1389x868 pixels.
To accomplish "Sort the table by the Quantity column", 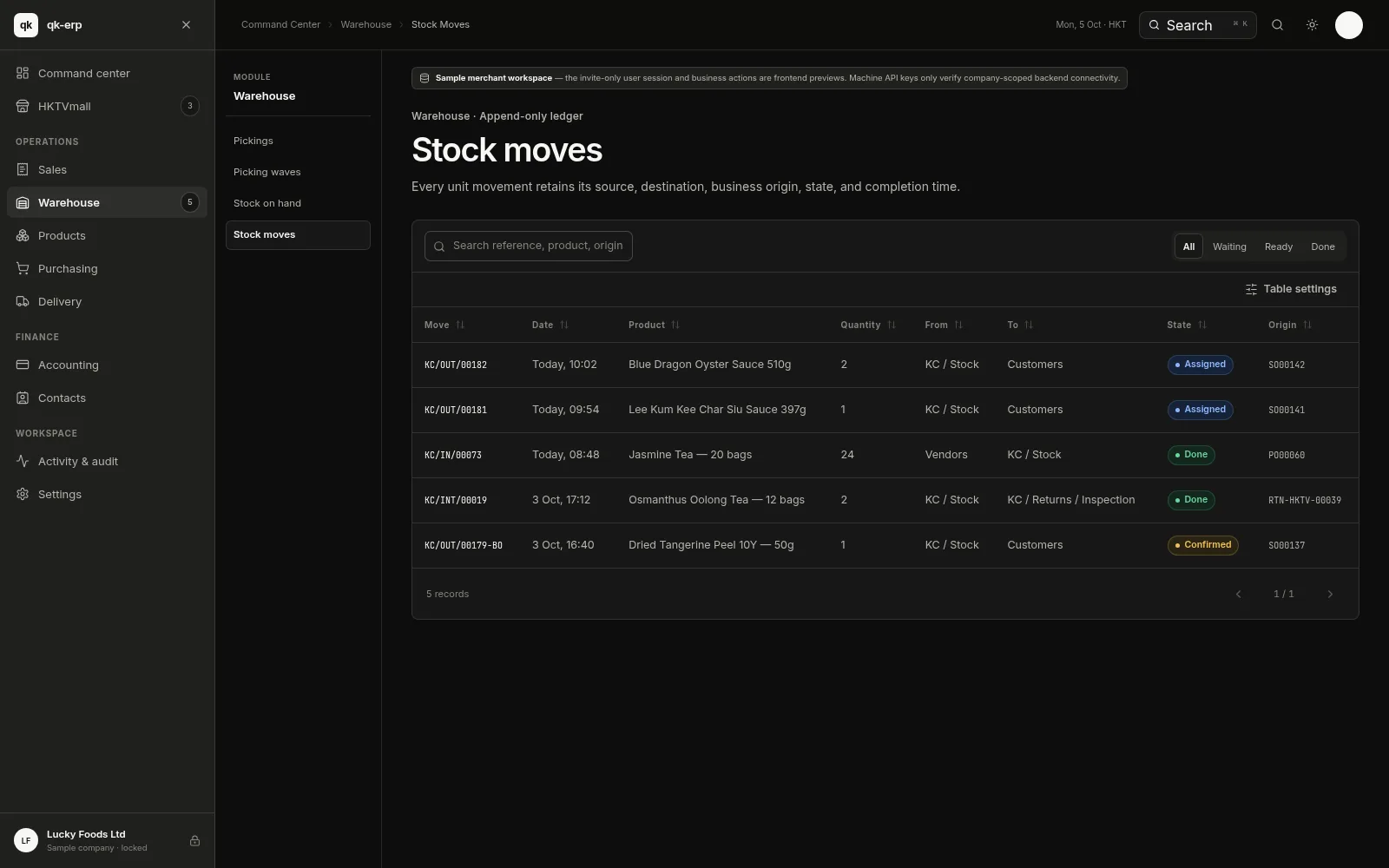I will click(x=868, y=325).
